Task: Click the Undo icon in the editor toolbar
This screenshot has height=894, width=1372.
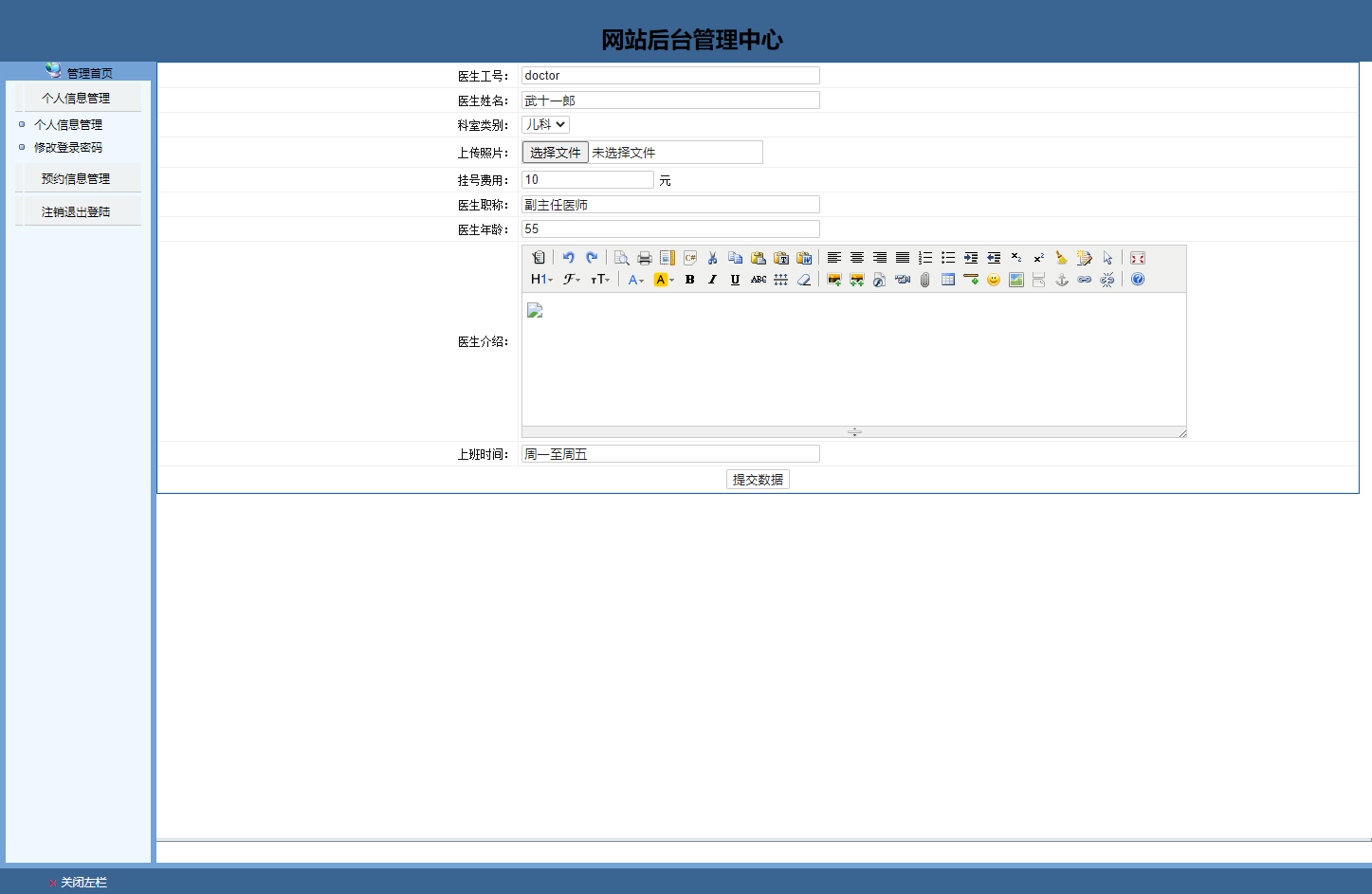Action: (x=568, y=257)
